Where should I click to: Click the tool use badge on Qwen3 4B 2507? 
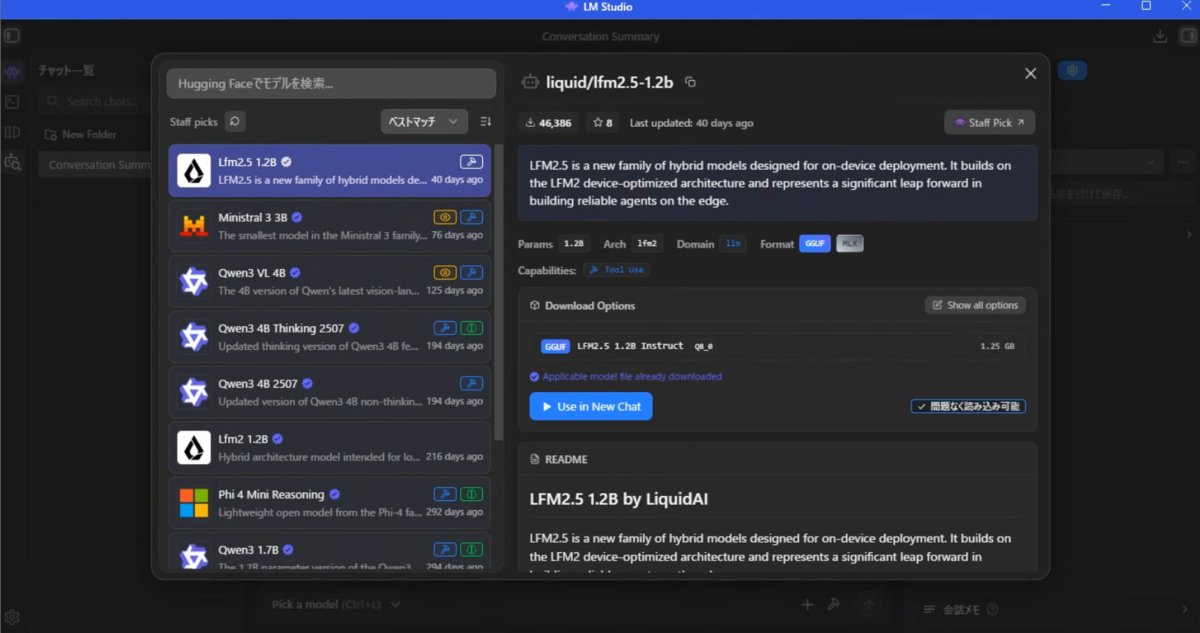point(470,383)
